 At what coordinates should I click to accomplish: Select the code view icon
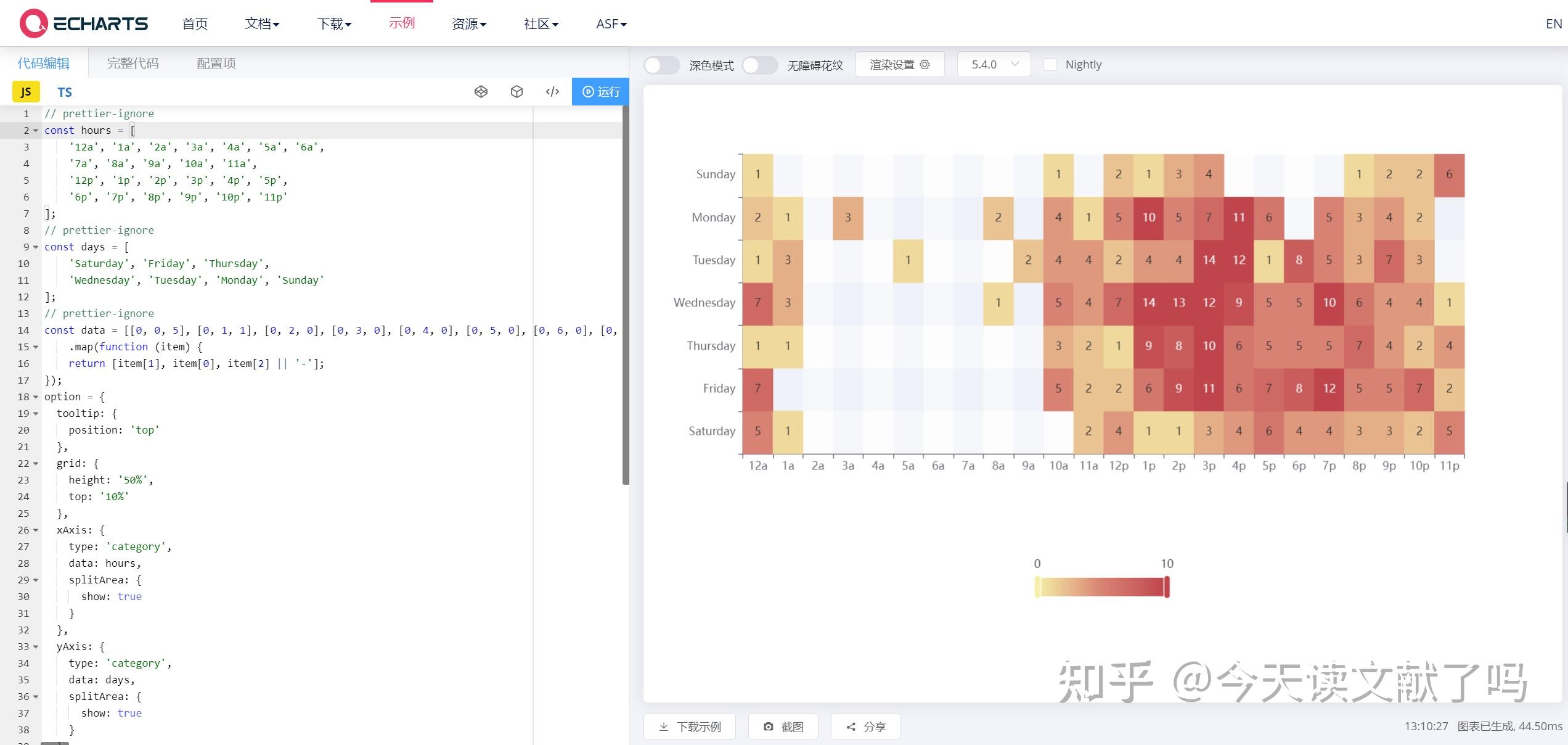pyautogui.click(x=552, y=91)
